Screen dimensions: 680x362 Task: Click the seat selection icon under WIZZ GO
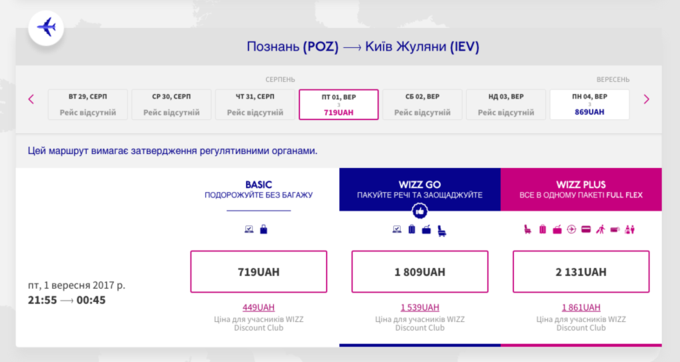[x=442, y=230]
